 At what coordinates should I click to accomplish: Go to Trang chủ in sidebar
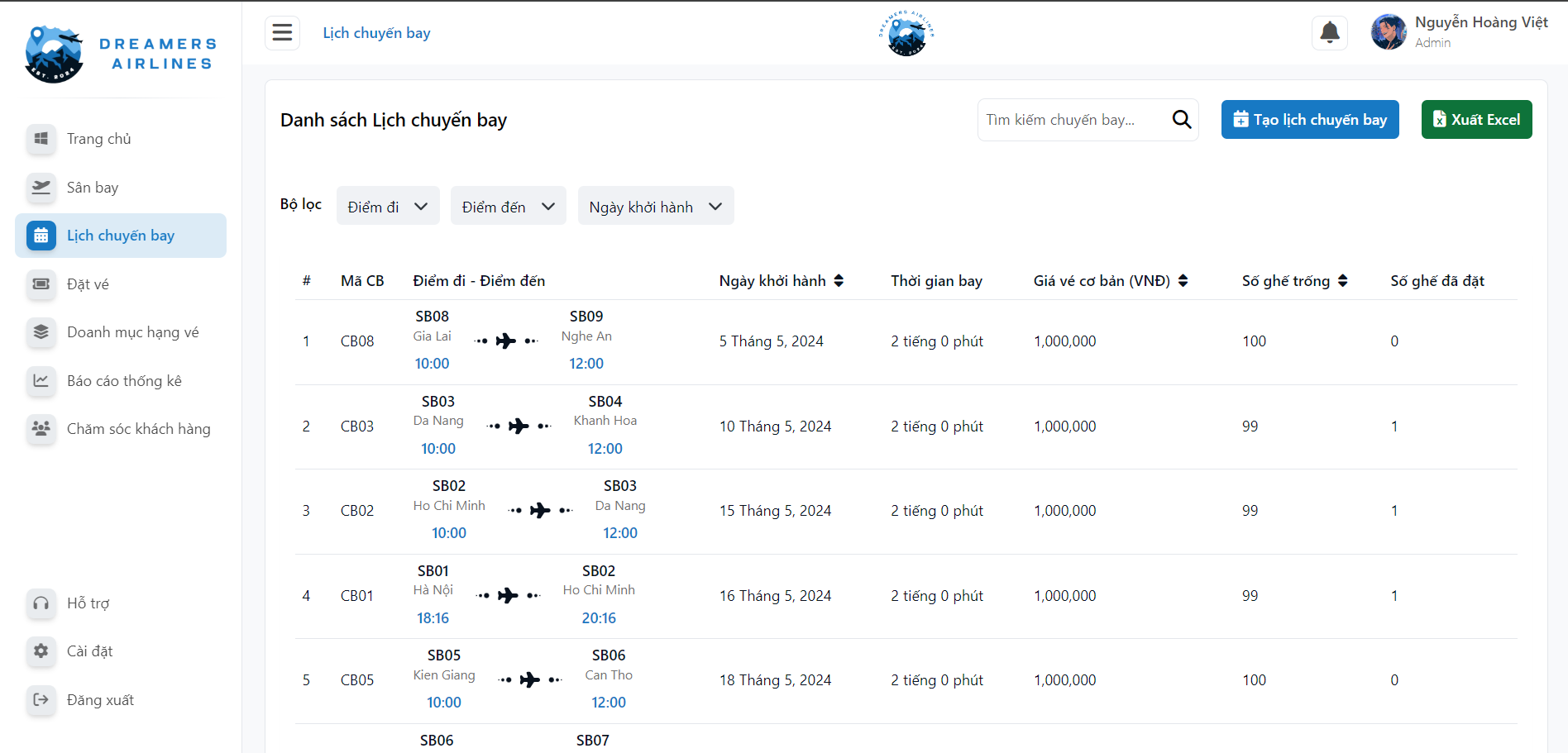tap(121, 139)
